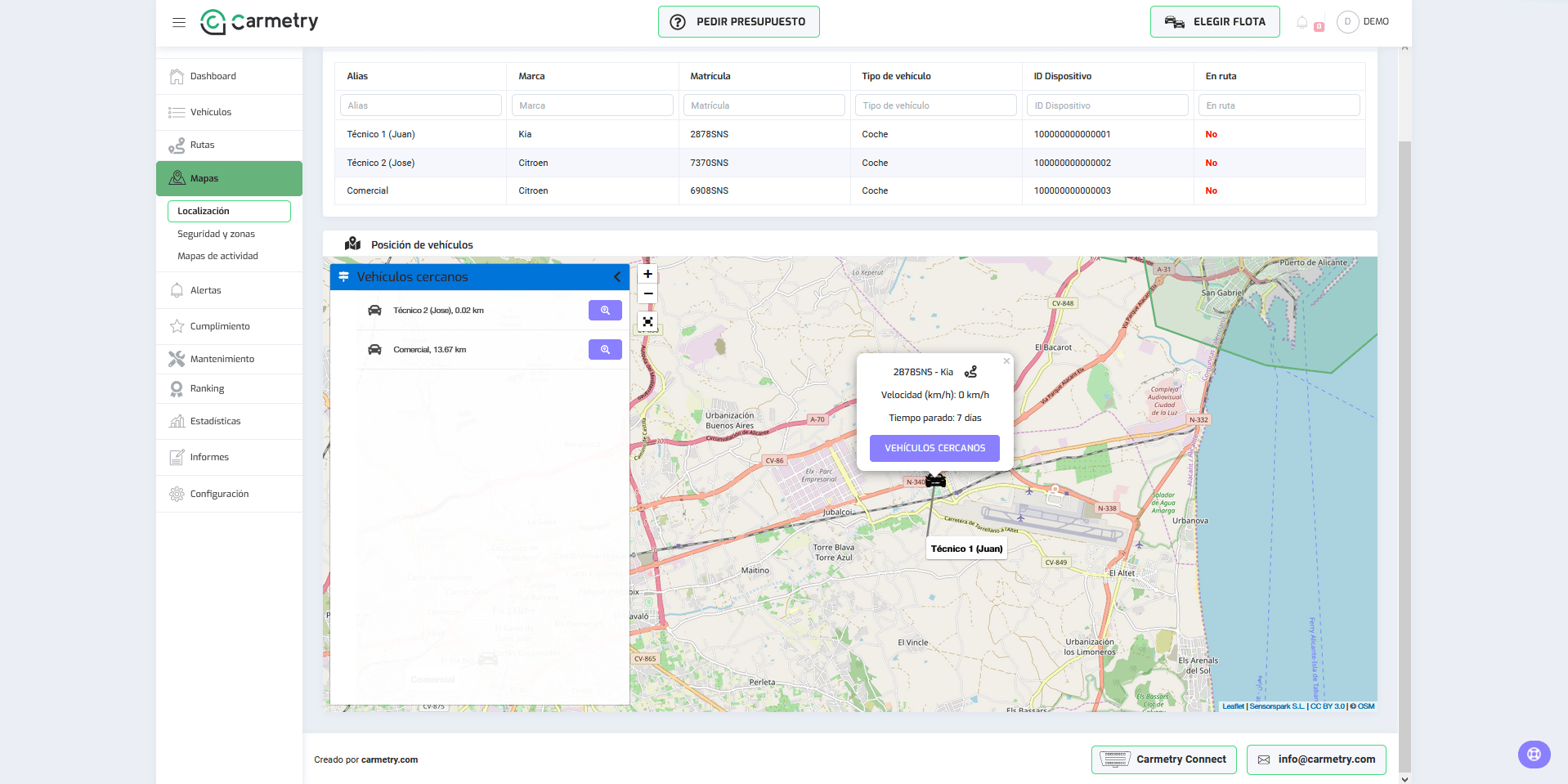Image resolution: width=1568 pixels, height=784 pixels.
Task: Click info@carmetry.com email button
Action: pos(1316,759)
